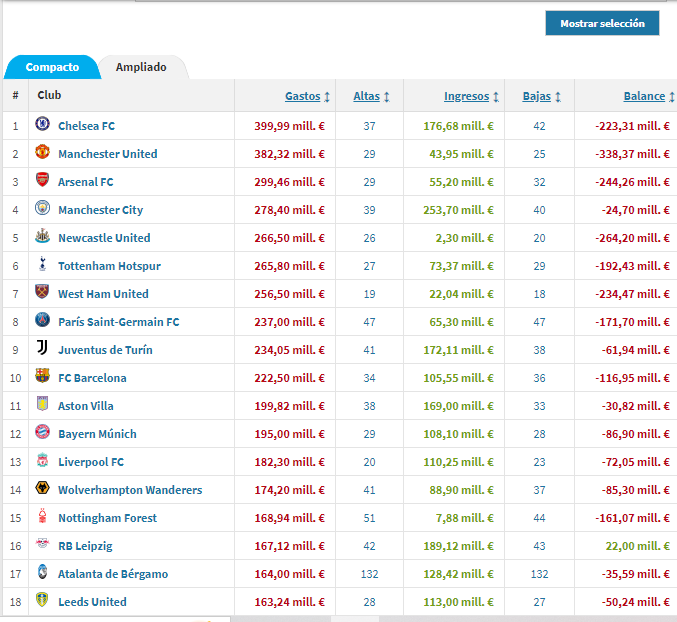Open the Tottenham Hotspur club link
The image size is (677, 622).
(x=109, y=266)
